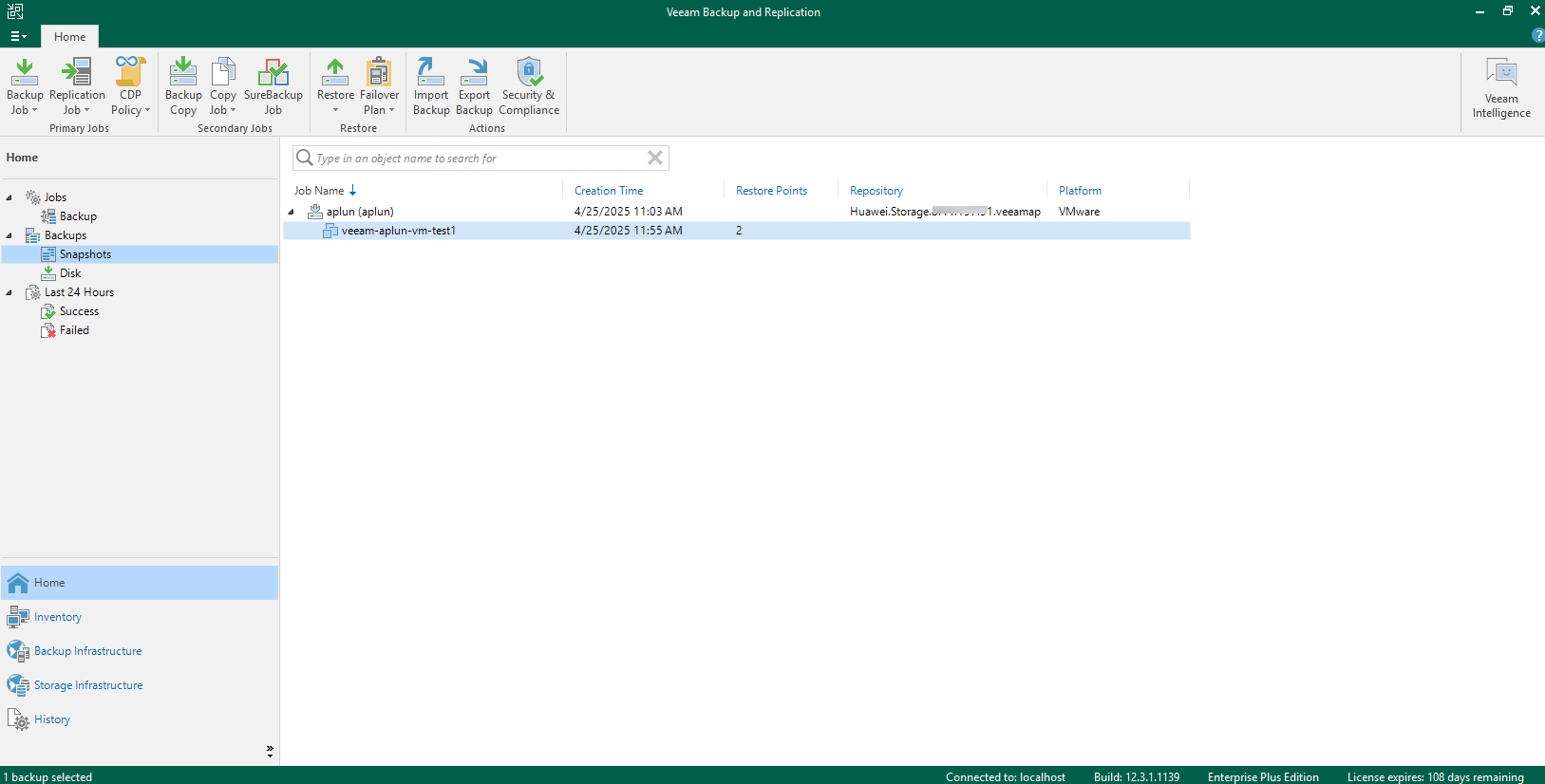Select Snapshots tree item
This screenshot has height=784, width=1545.
tap(140, 254)
